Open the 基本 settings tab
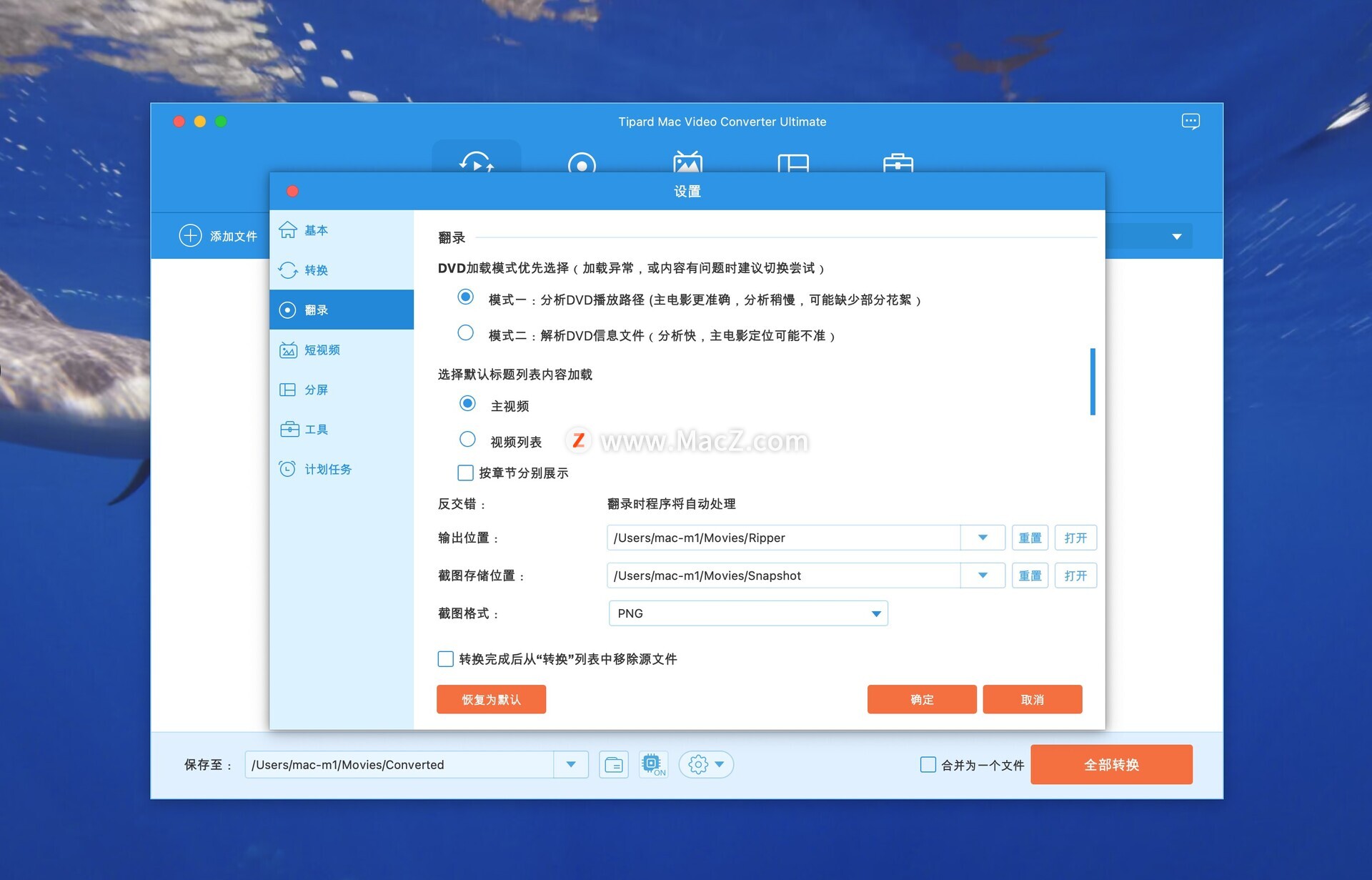 coord(342,230)
